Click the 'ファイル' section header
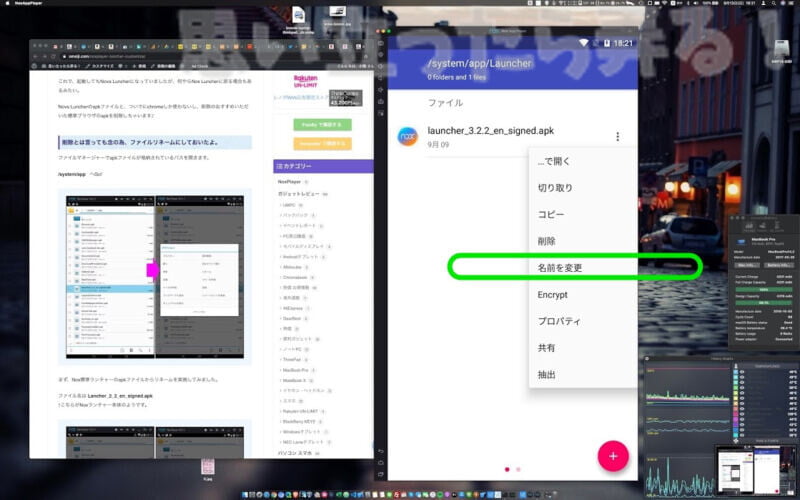The width and height of the screenshot is (800, 500). click(445, 103)
